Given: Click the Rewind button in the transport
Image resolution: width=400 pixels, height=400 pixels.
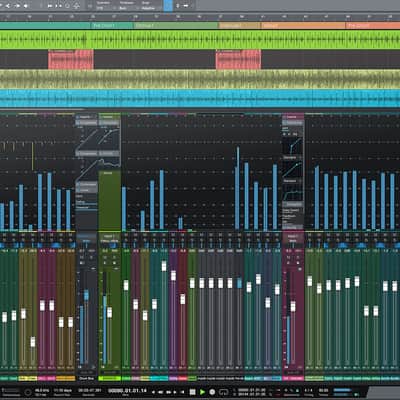Looking at the screenshot, I should point(161,392).
